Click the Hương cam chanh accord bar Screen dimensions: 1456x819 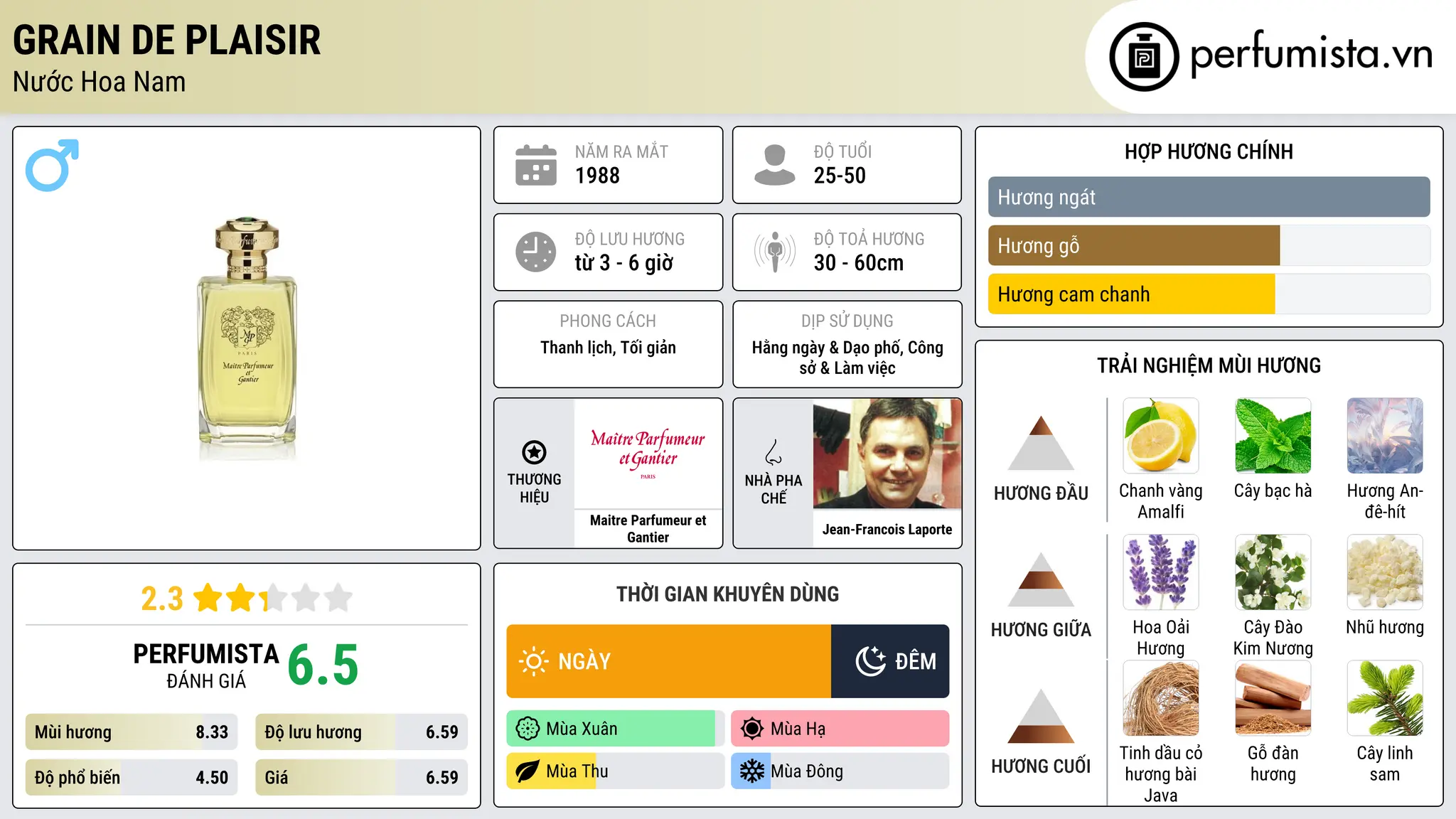click(1209, 294)
